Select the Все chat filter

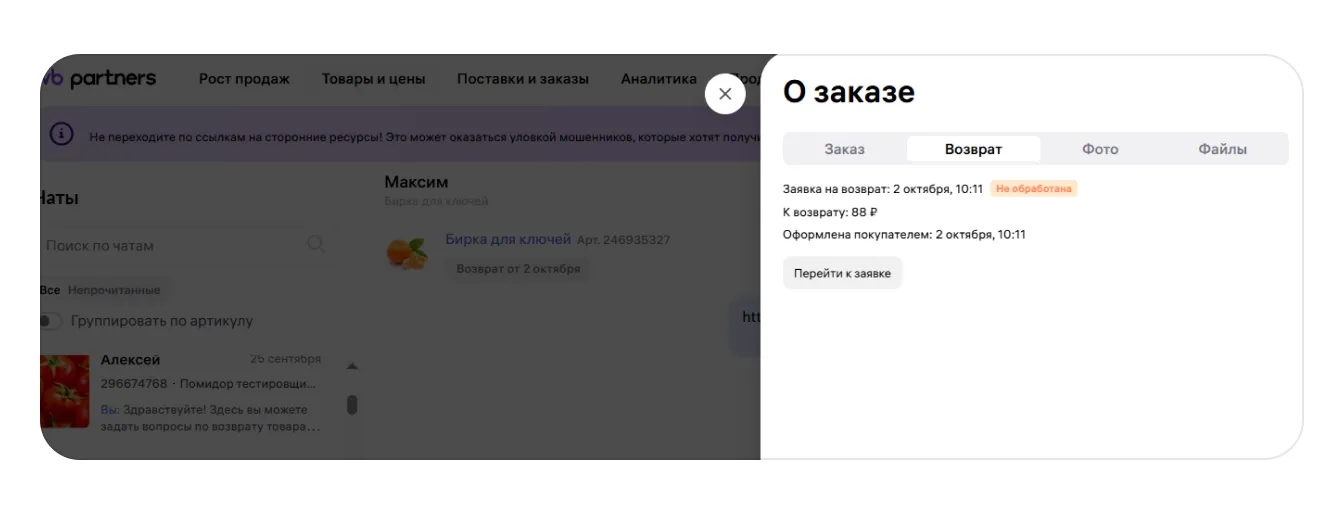click(50, 290)
